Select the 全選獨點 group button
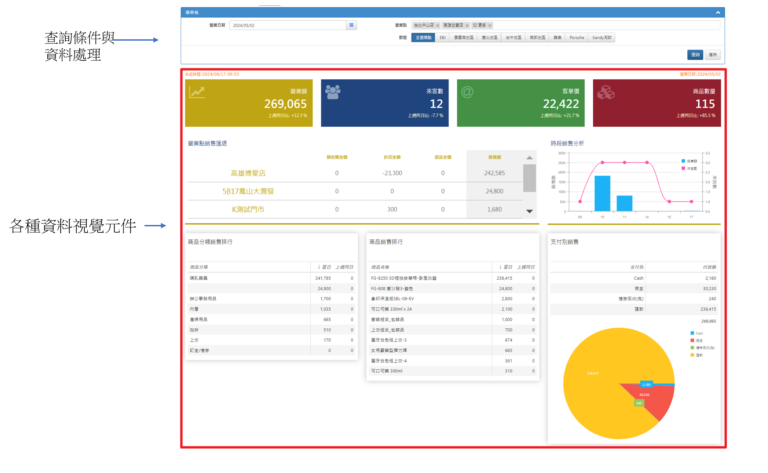The width and height of the screenshot is (768, 473). pos(424,37)
